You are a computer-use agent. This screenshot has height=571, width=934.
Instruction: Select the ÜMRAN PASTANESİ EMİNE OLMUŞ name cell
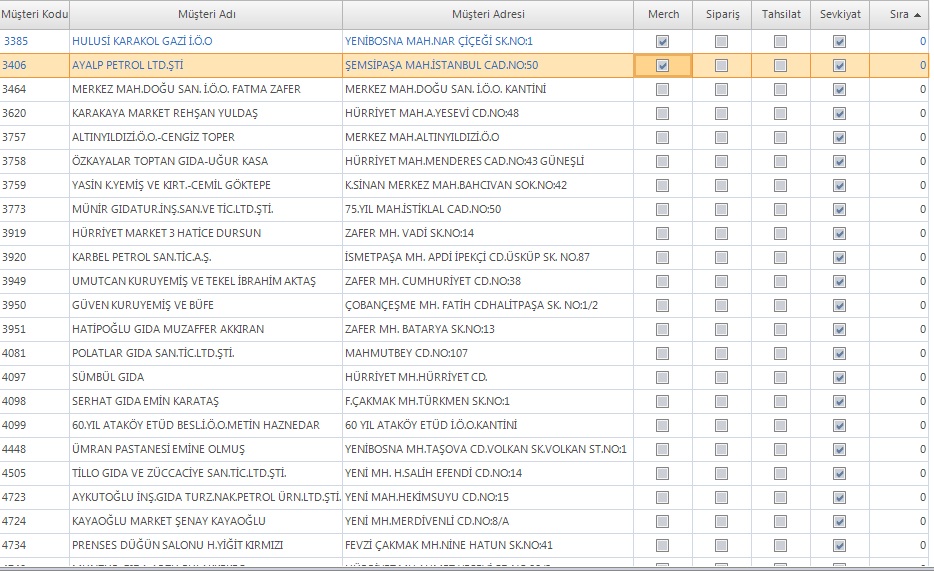click(x=206, y=450)
